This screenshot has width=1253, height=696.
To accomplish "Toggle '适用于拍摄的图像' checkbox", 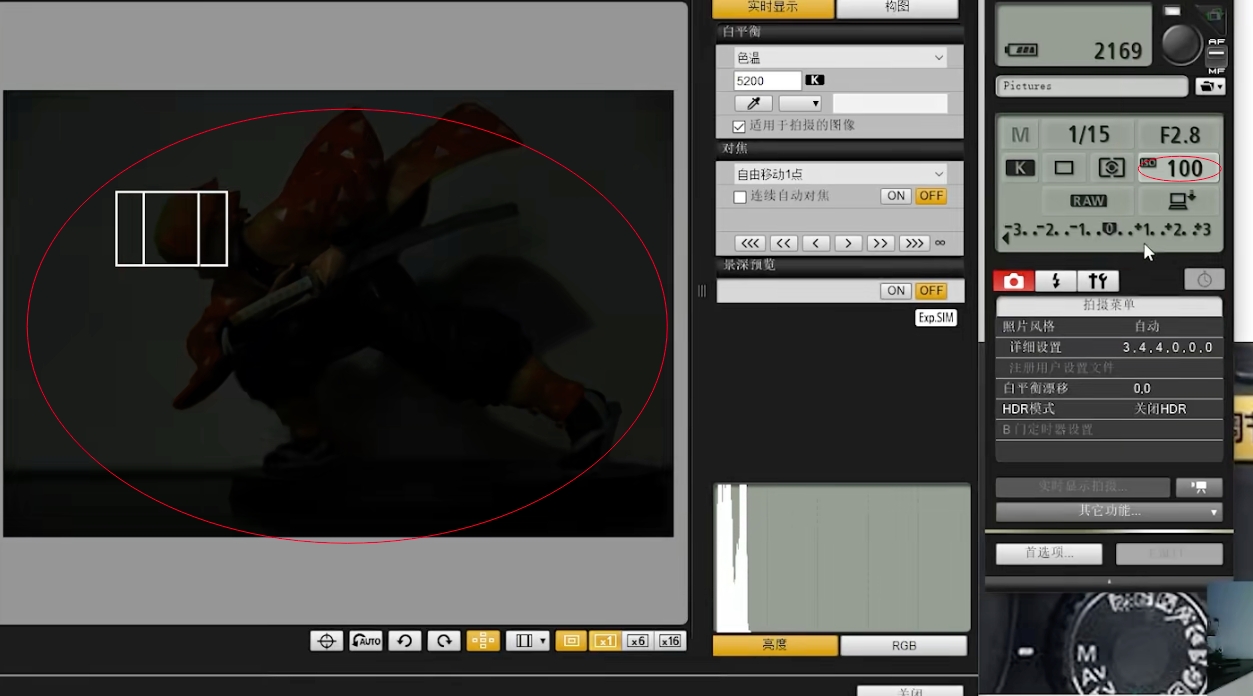I will pyautogui.click(x=739, y=127).
